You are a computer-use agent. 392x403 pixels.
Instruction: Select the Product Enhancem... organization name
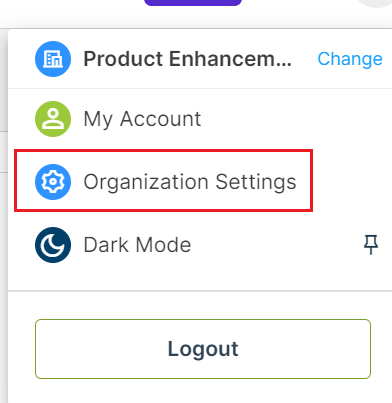click(187, 59)
